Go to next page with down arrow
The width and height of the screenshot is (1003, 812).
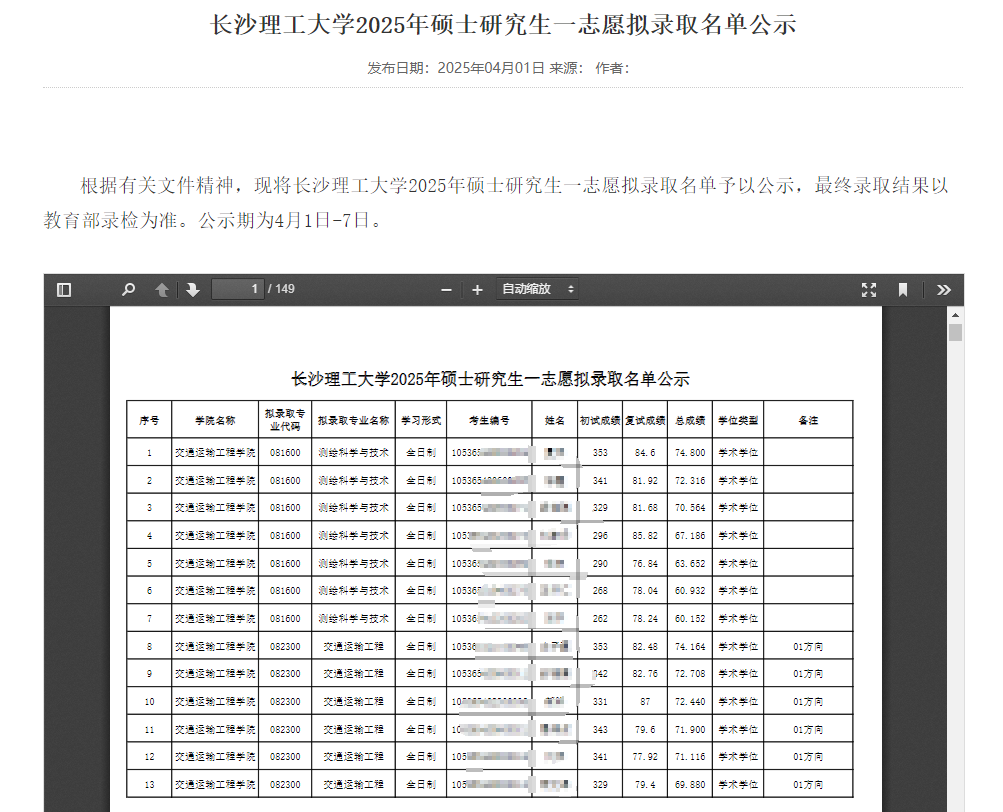coord(193,290)
